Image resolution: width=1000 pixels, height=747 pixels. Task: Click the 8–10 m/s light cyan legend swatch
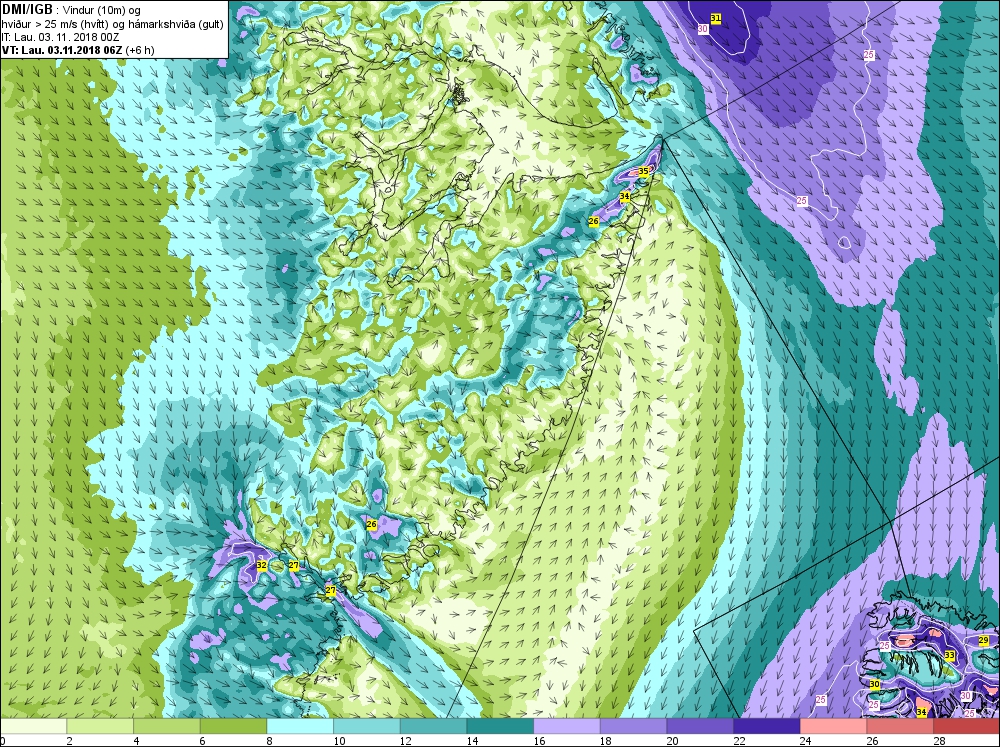(x=300, y=726)
